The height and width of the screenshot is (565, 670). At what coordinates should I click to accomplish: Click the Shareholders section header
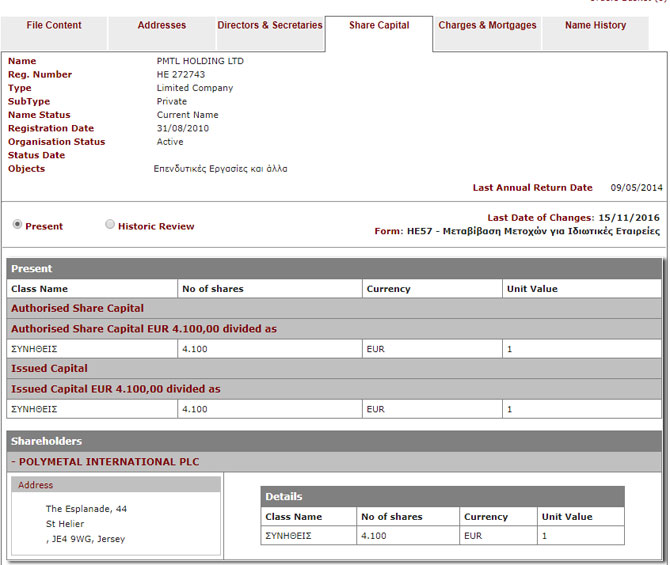click(334, 441)
